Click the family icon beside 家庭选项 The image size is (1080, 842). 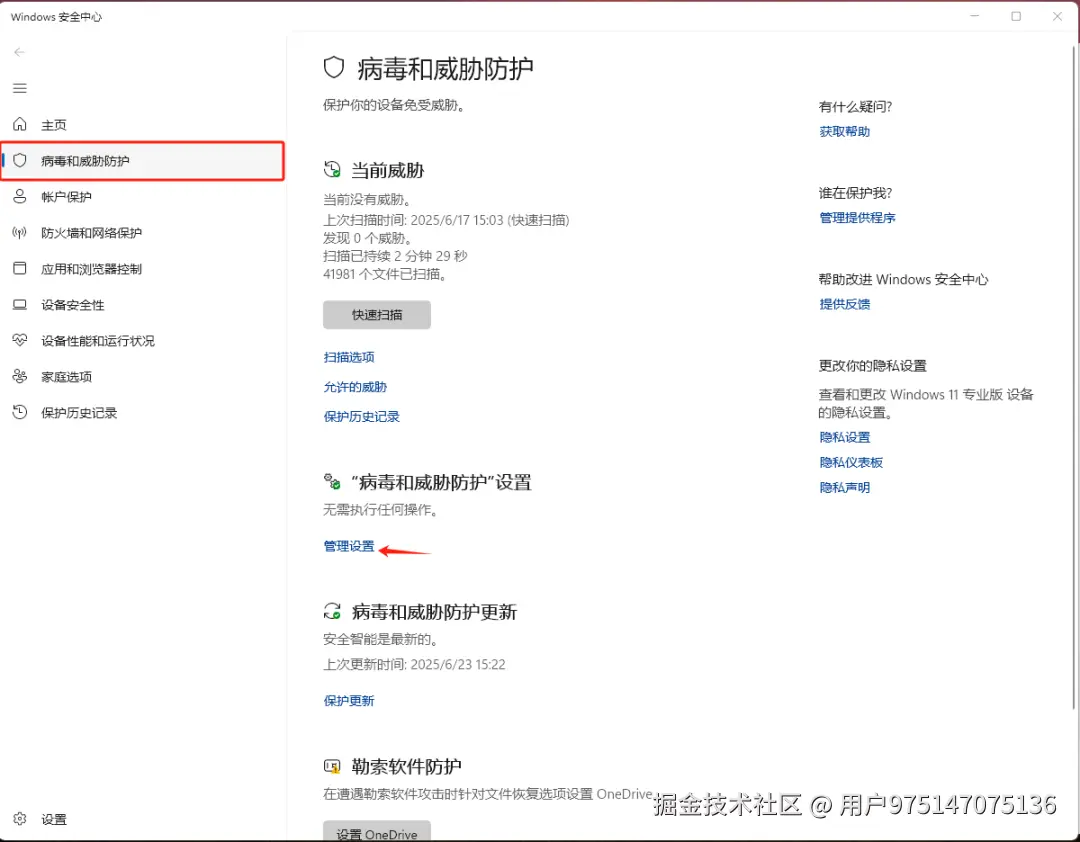[20, 376]
